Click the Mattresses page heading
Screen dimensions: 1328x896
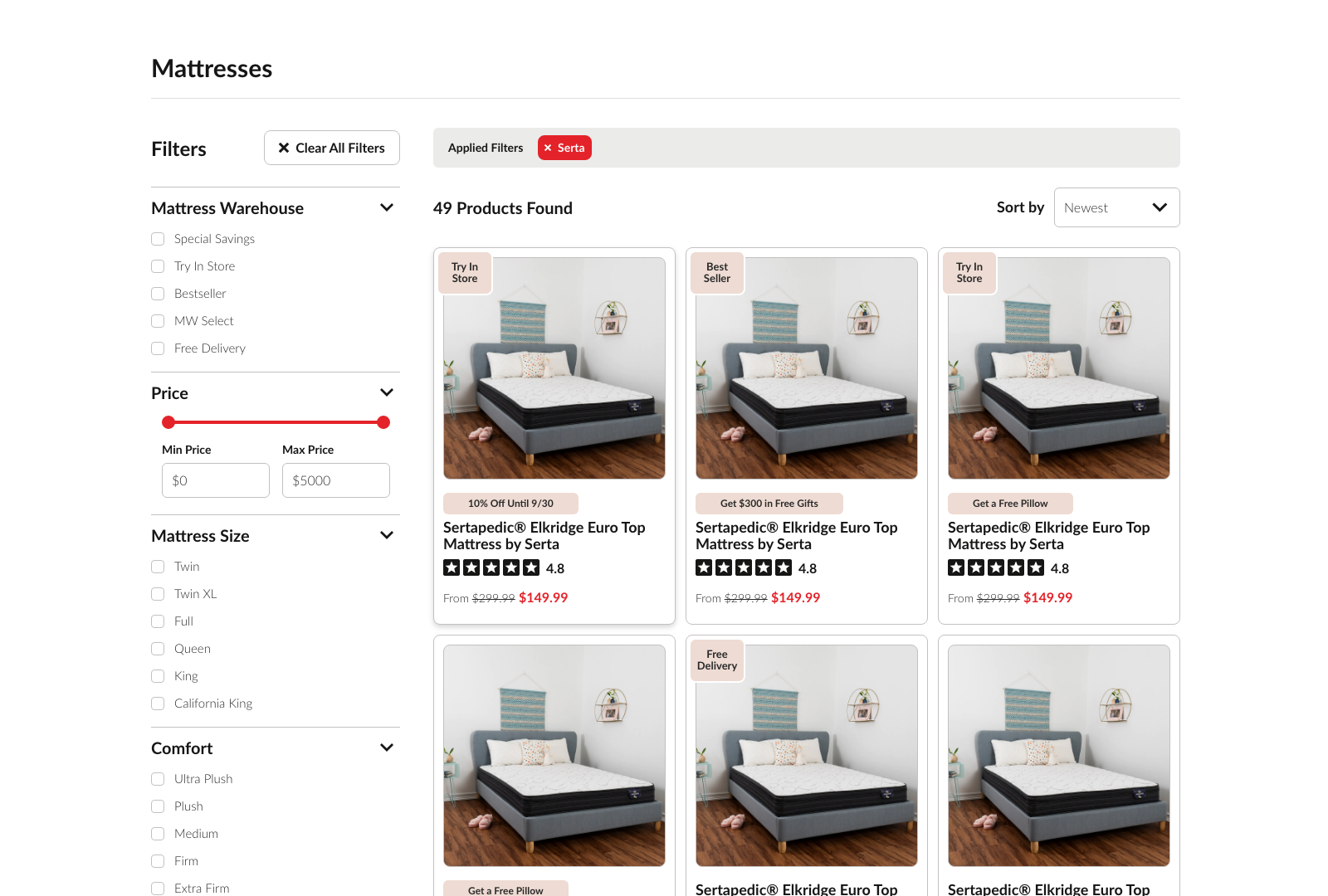click(212, 68)
